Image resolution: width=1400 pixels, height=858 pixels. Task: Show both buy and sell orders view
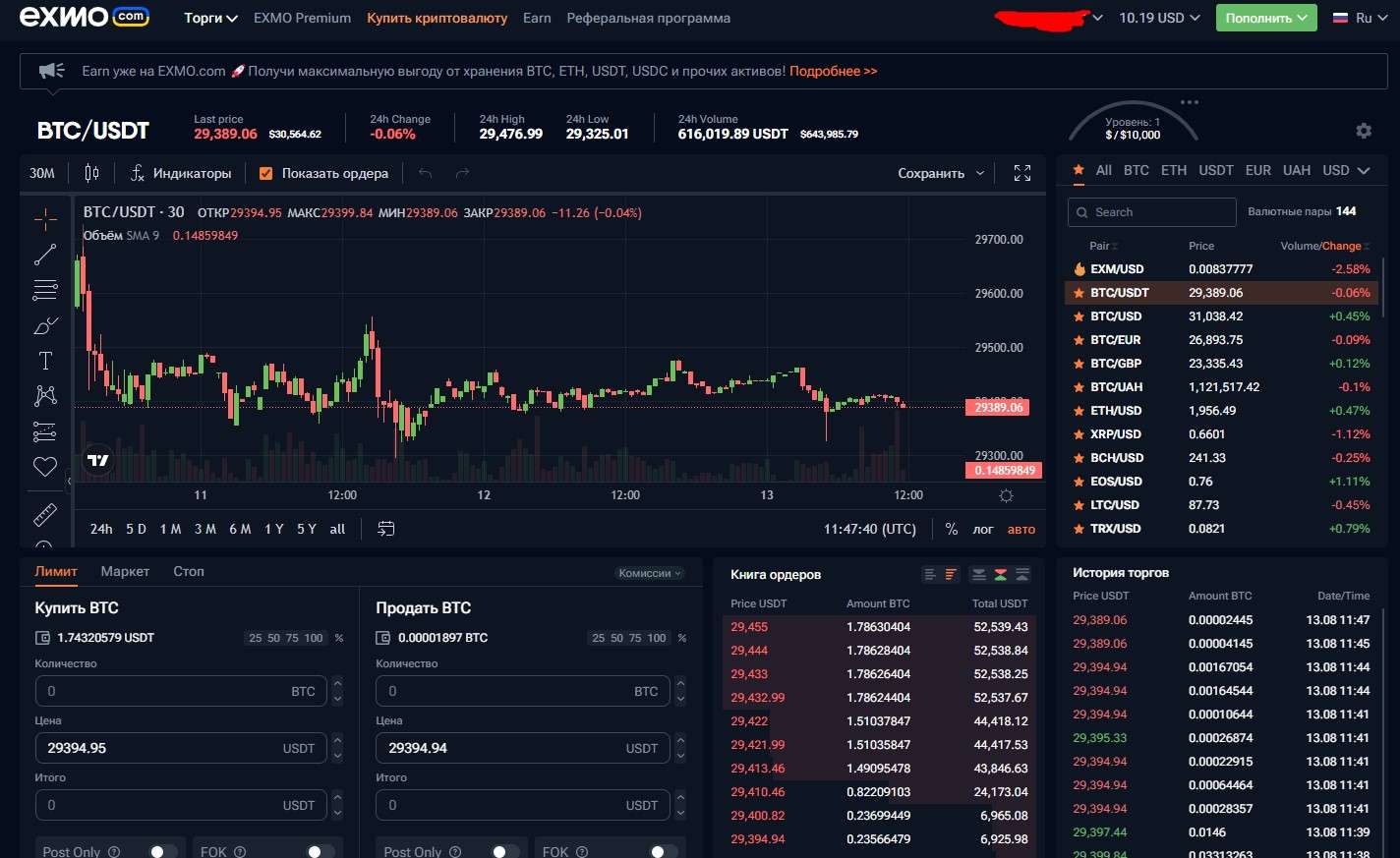click(x=1000, y=575)
